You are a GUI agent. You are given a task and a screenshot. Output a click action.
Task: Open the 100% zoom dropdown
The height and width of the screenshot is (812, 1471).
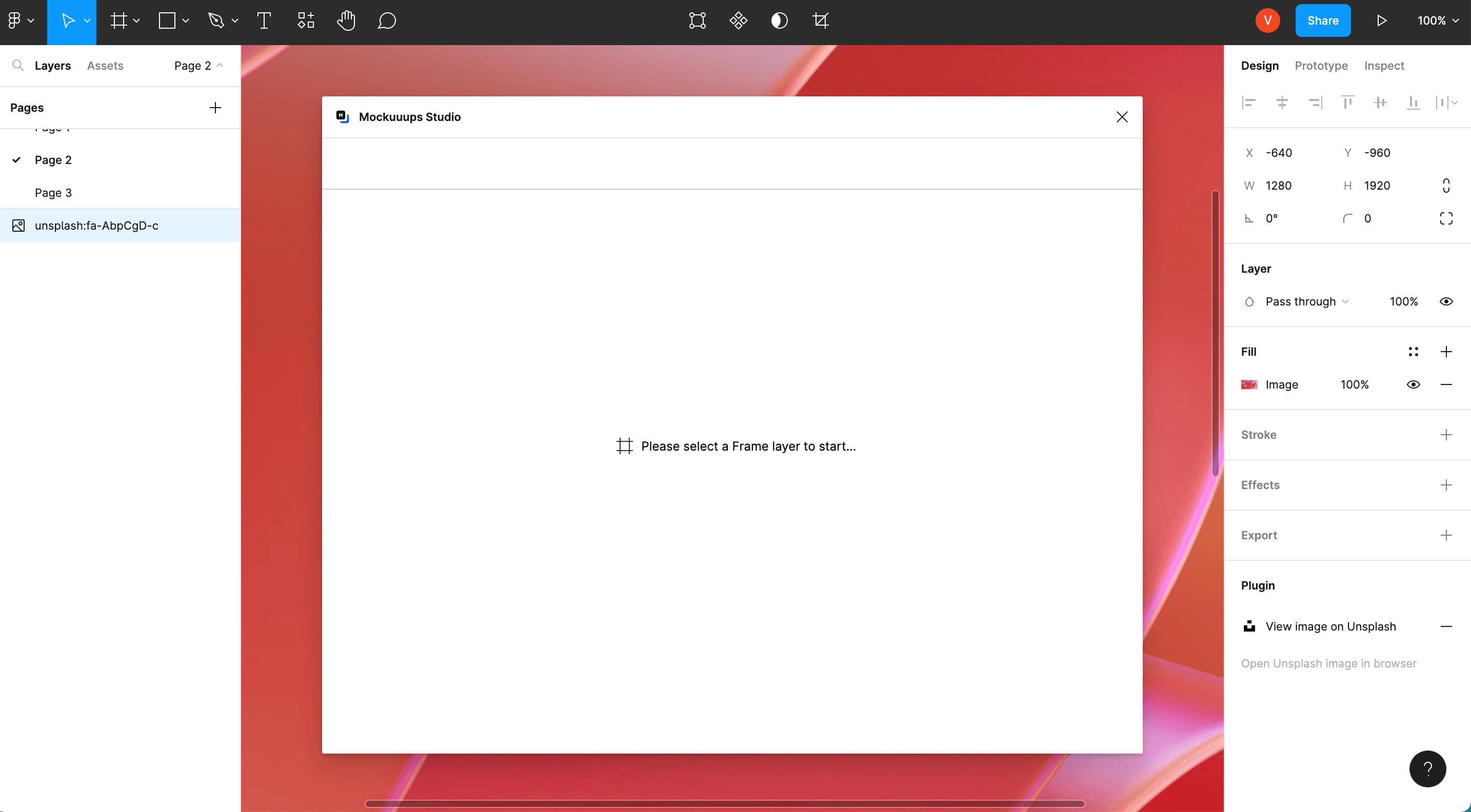[x=1437, y=21]
